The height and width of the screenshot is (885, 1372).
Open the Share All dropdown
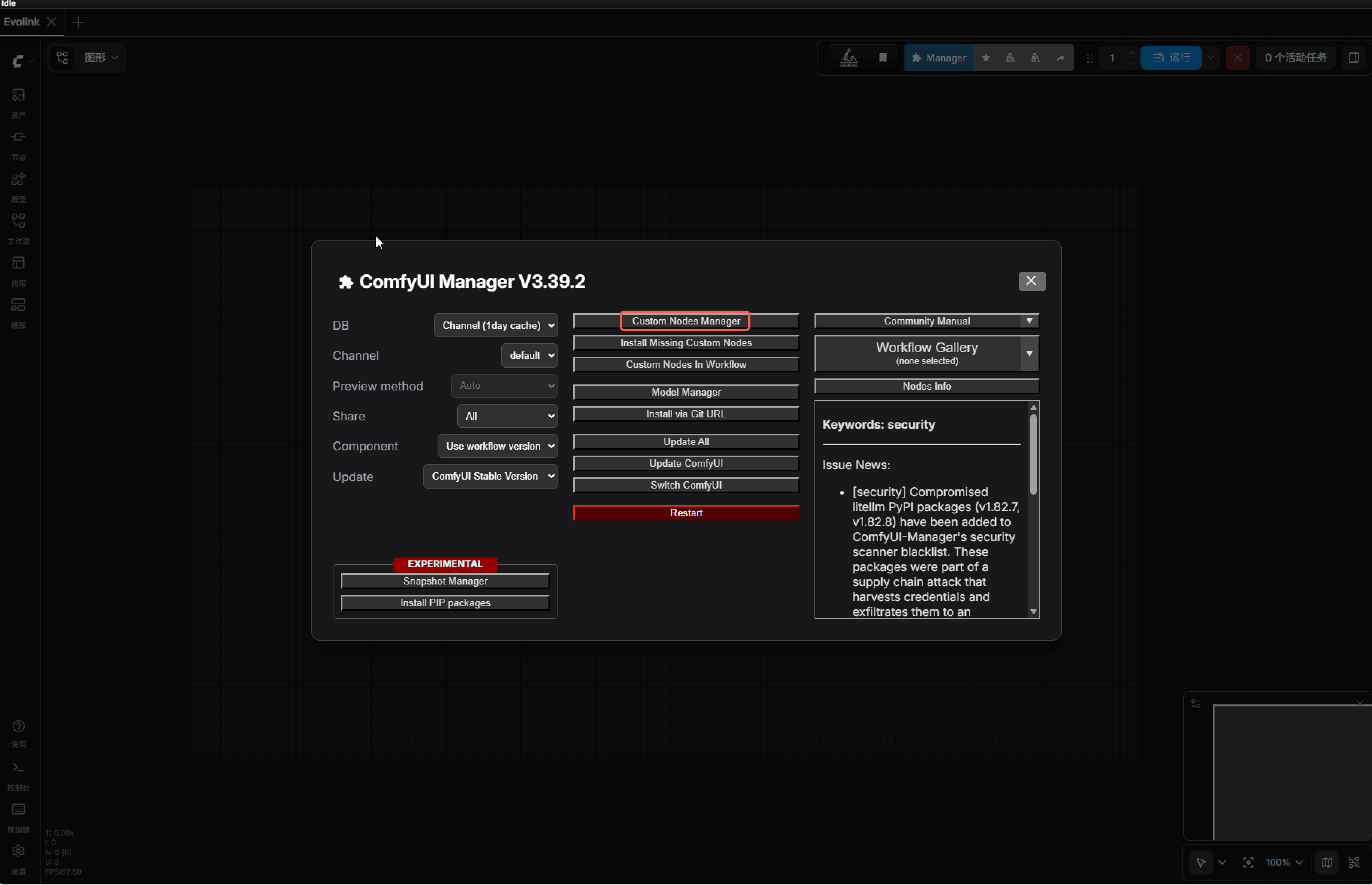click(507, 416)
